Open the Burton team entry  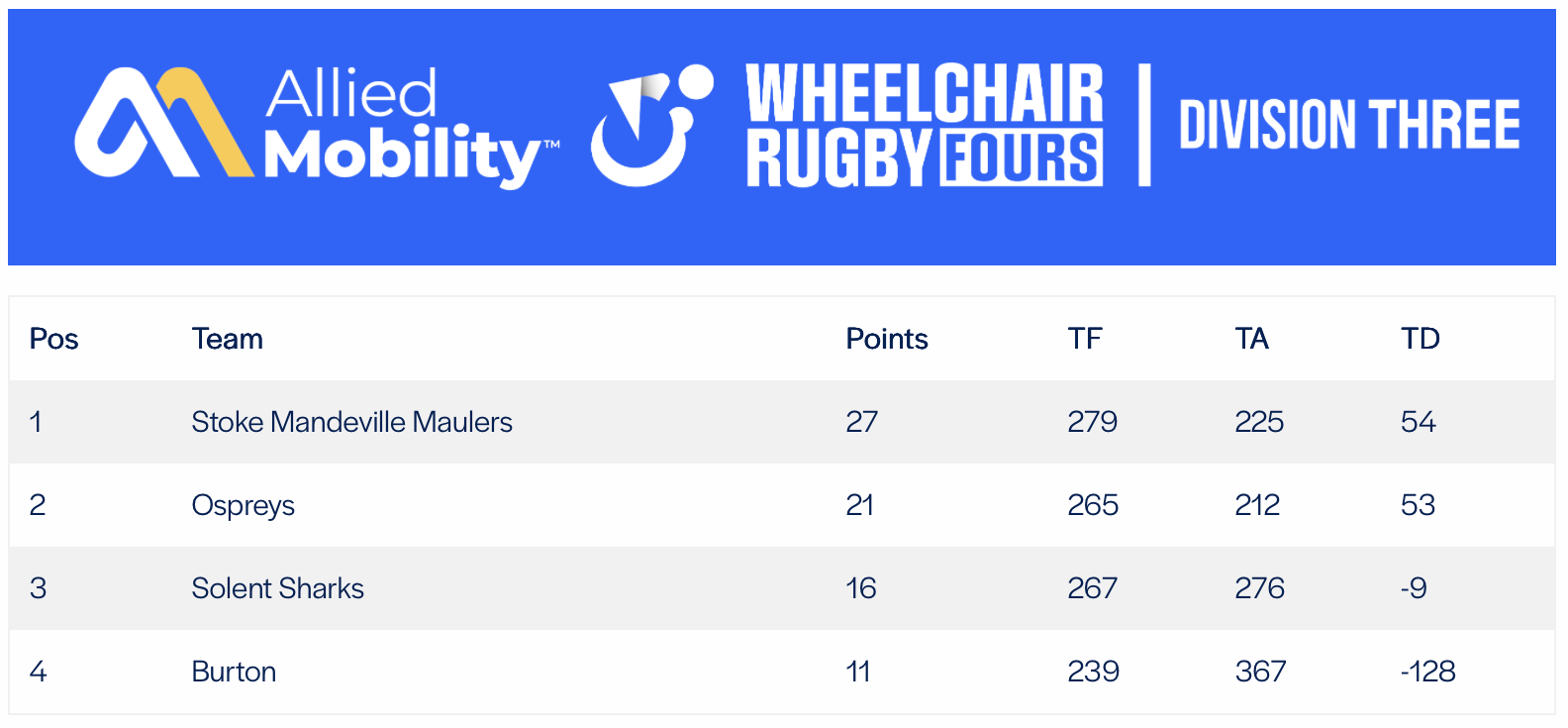(x=234, y=672)
